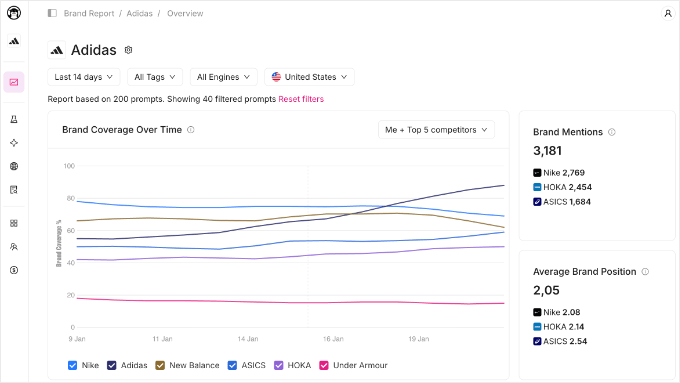Toggle the New Balance legend checkbox
This screenshot has height=383, width=680.
click(x=160, y=365)
